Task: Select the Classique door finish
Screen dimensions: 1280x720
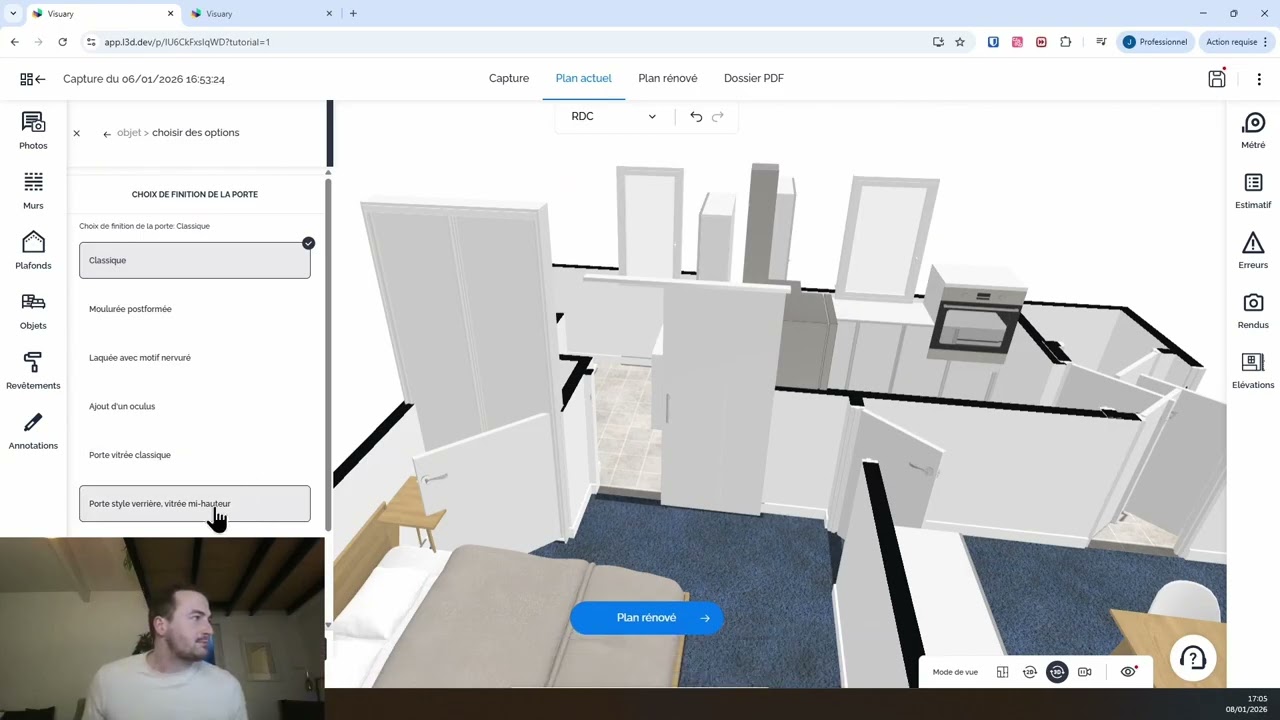Action: click(195, 260)
